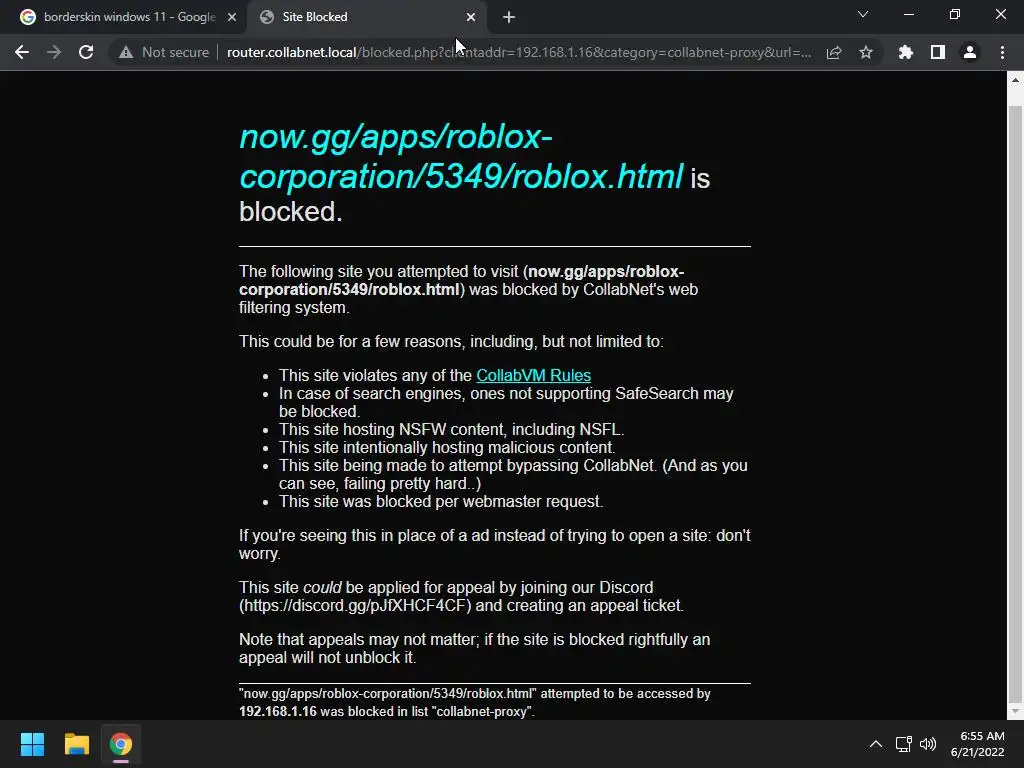Reload the blocked page
1024x768 pixels.
pos(86,52)
